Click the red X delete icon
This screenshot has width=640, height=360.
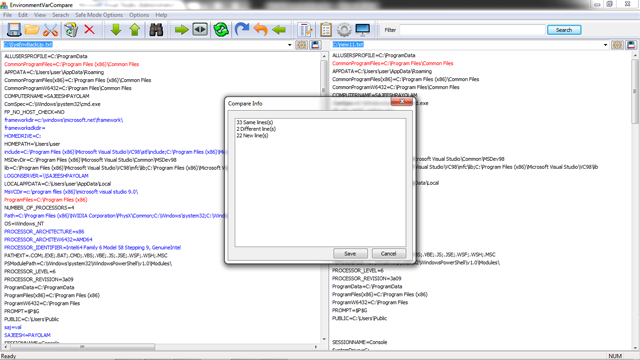89,29
